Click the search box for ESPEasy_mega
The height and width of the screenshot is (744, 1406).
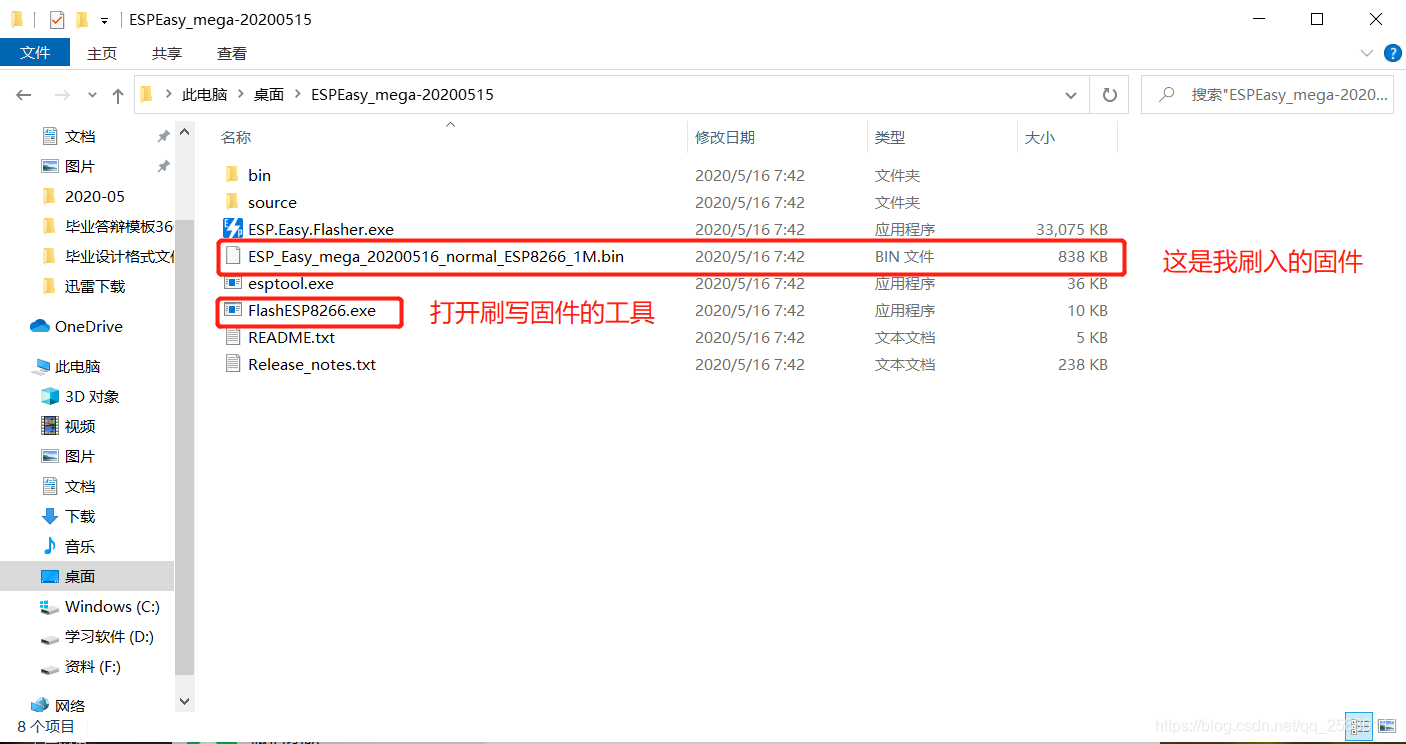(x=1268, y=95)
